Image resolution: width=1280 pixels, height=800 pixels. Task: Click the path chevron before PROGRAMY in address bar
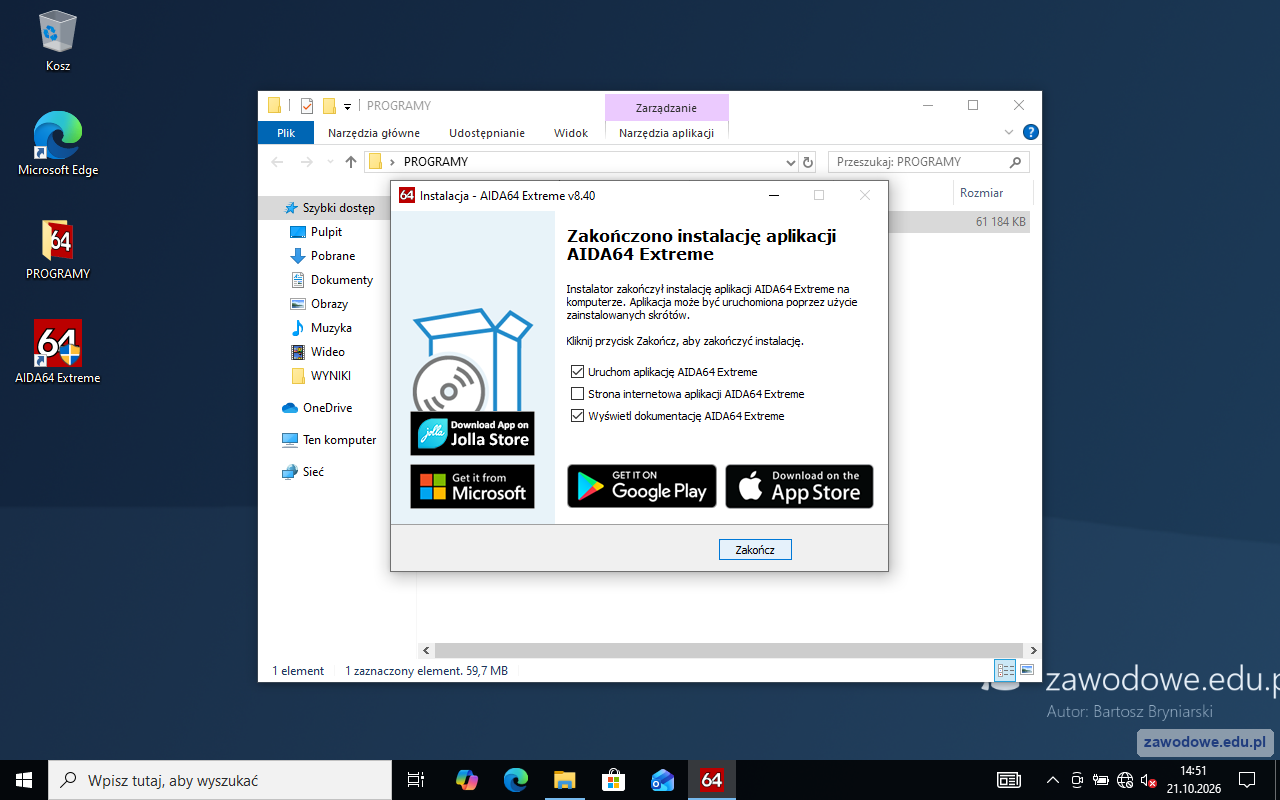pos(393,162)
